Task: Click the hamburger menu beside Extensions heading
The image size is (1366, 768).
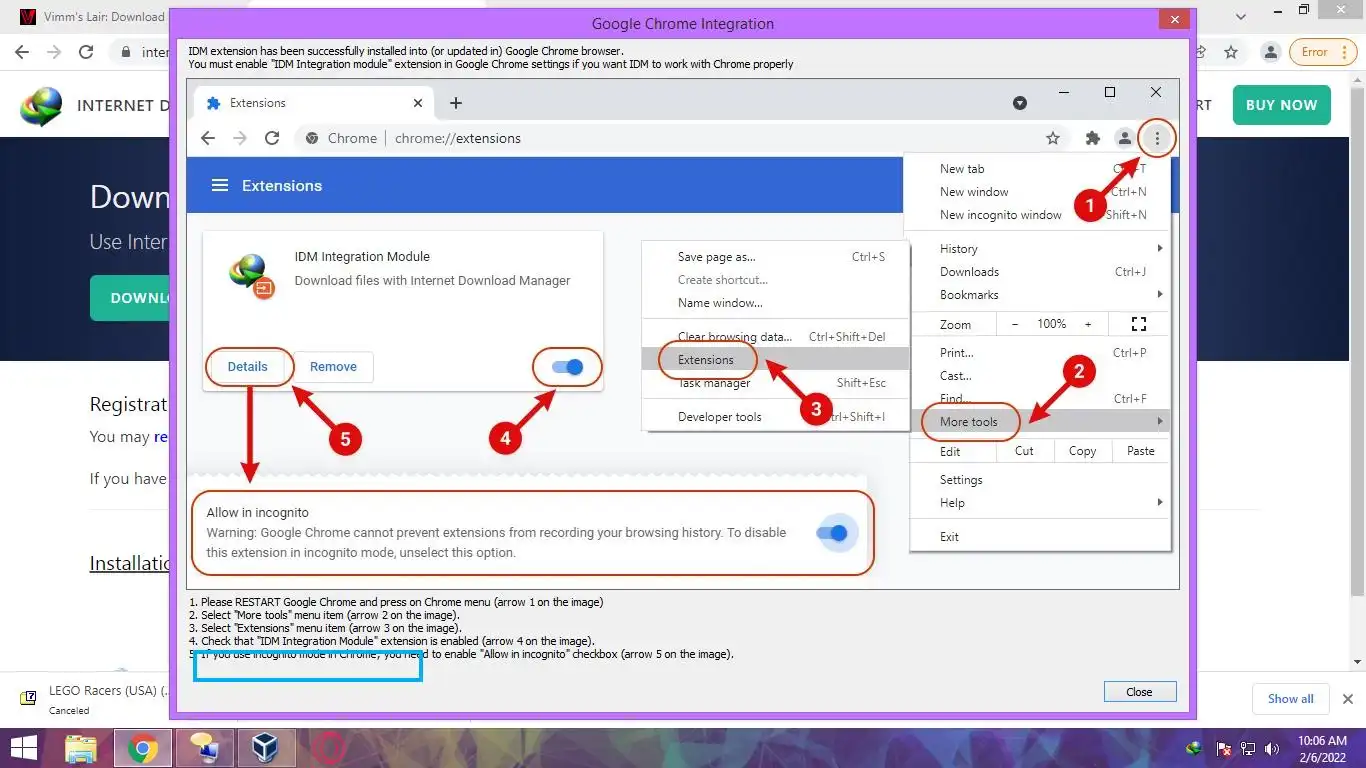Action: 219,185
